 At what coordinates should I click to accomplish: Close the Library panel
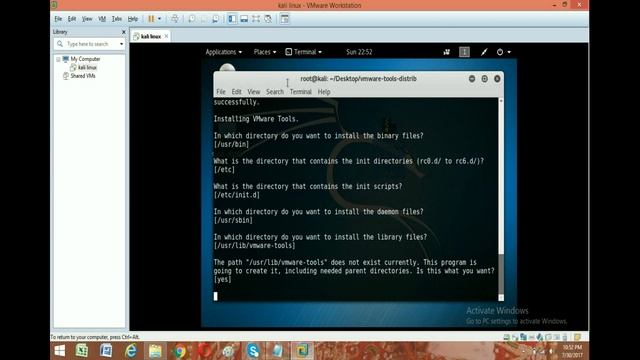tap(124, 32)
